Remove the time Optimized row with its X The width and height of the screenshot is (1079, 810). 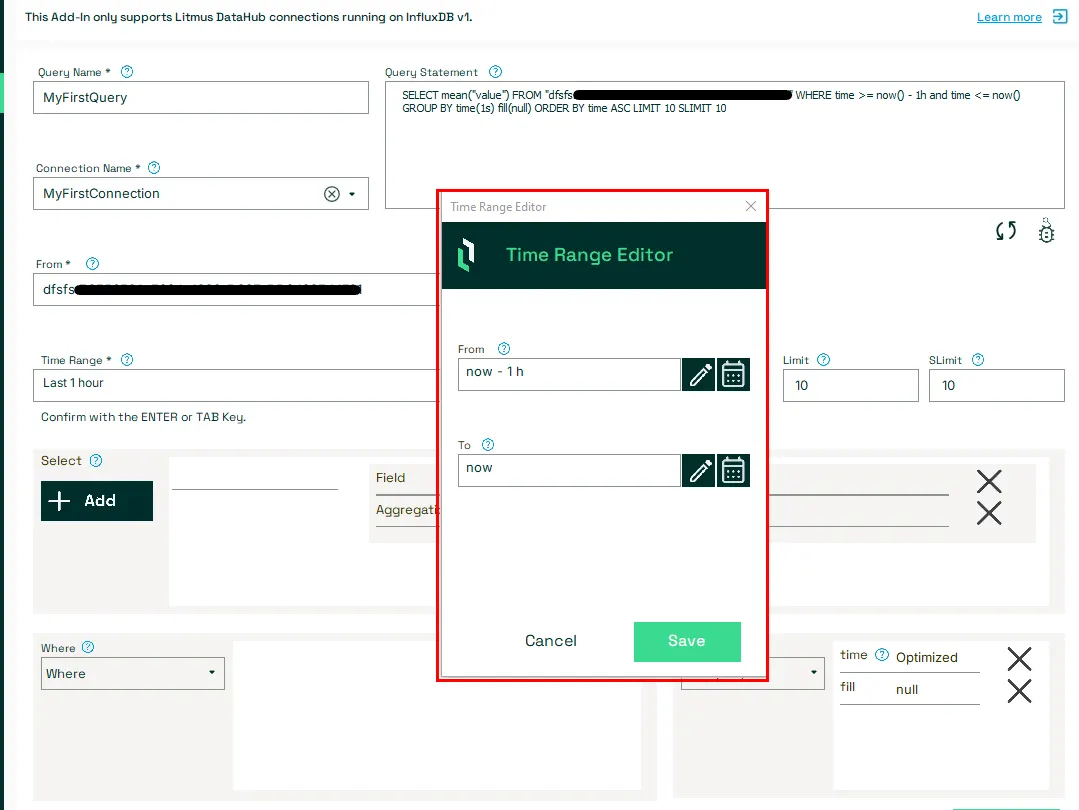(1019, 659)
